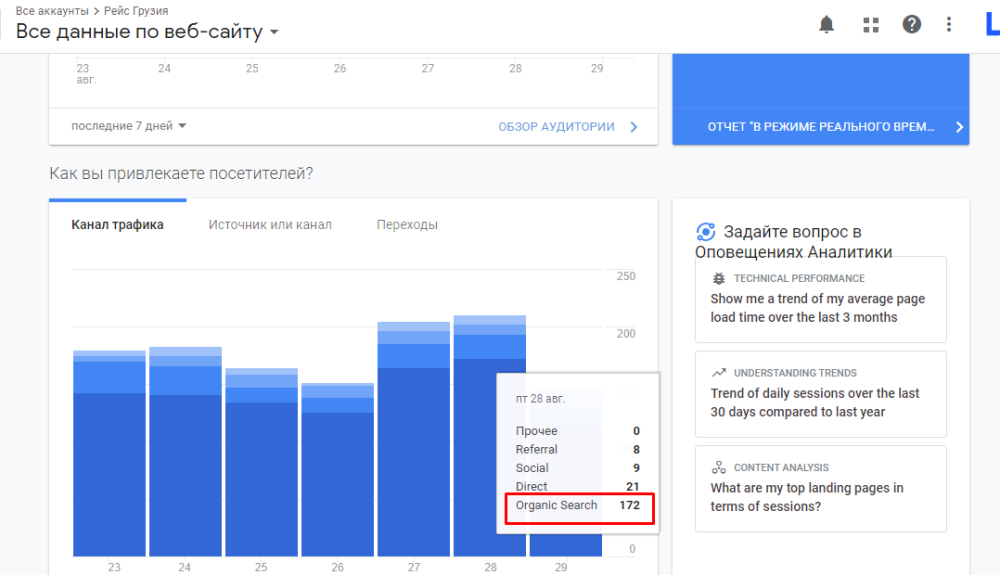Switch to 'Источник или канал' tab
Screen dimensions: 1000x575
point(270,225)
